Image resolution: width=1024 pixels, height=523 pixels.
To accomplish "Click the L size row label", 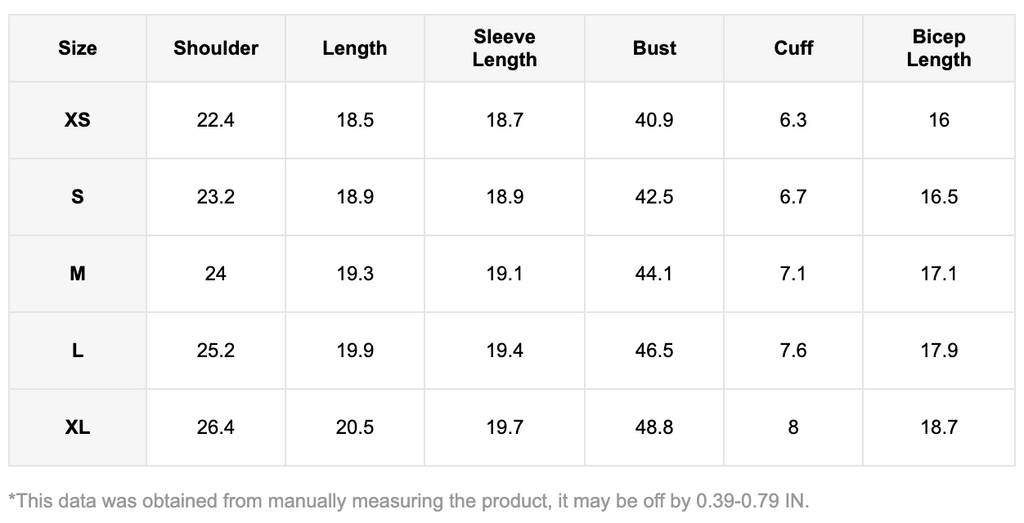I will click(77, 351).
